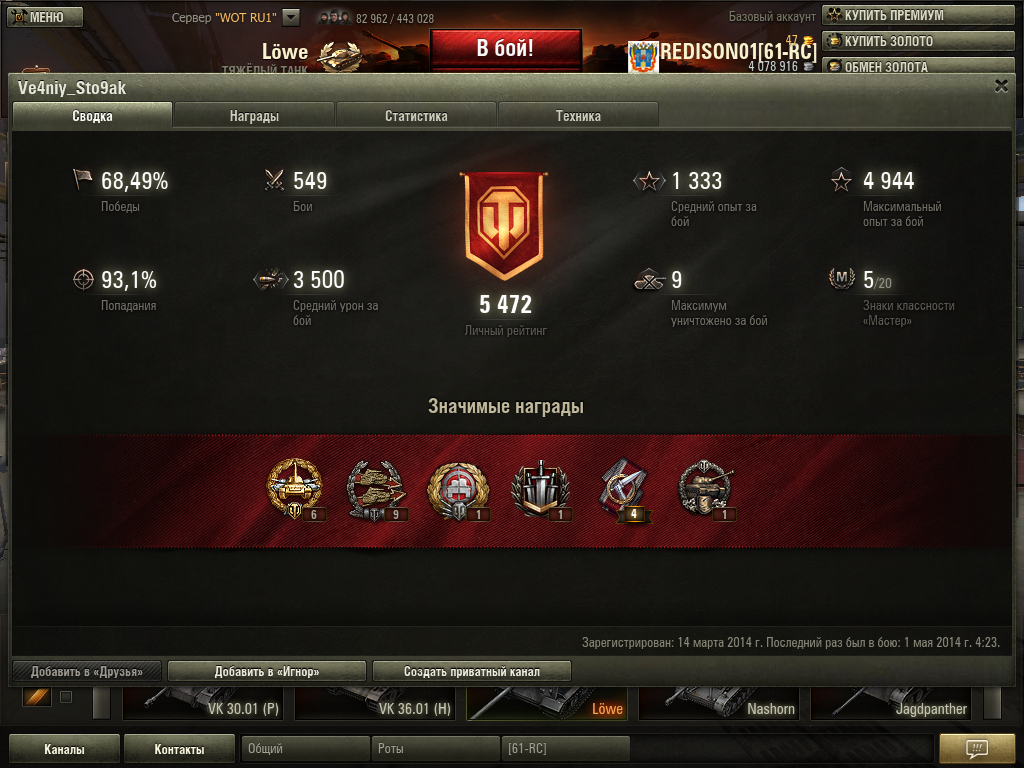Click the REDISON01 clan emblem icon
The image size is (1024, 768).
point(643,57)
